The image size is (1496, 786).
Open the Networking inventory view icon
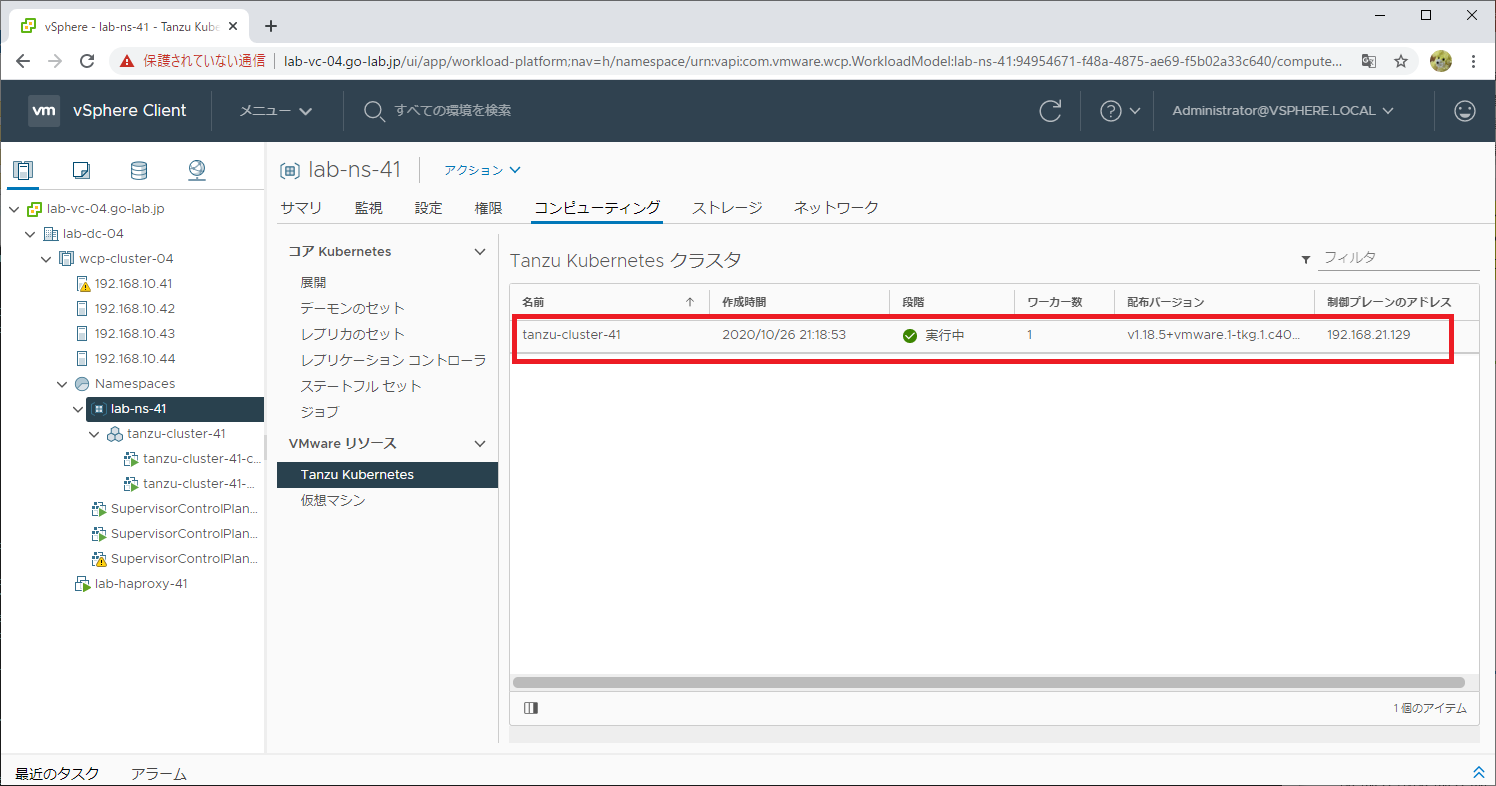pyautogui.click(x=197, y=170)
